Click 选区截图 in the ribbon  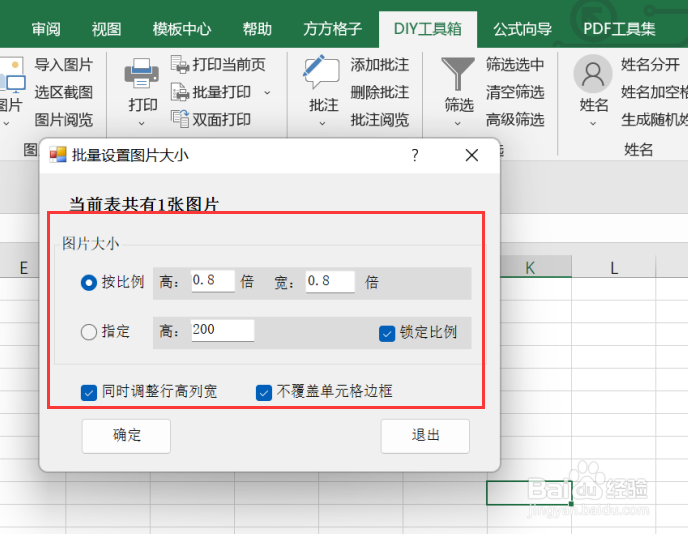click(x=64, y=92)
